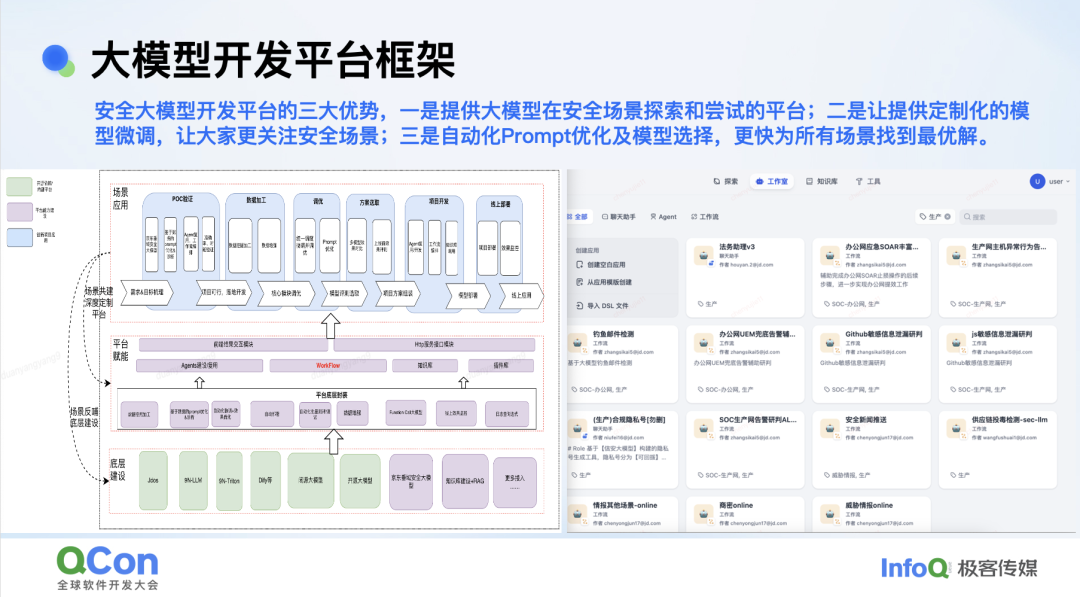
Task: Filter apps by 工作流
Action: [x=705, y=216]
